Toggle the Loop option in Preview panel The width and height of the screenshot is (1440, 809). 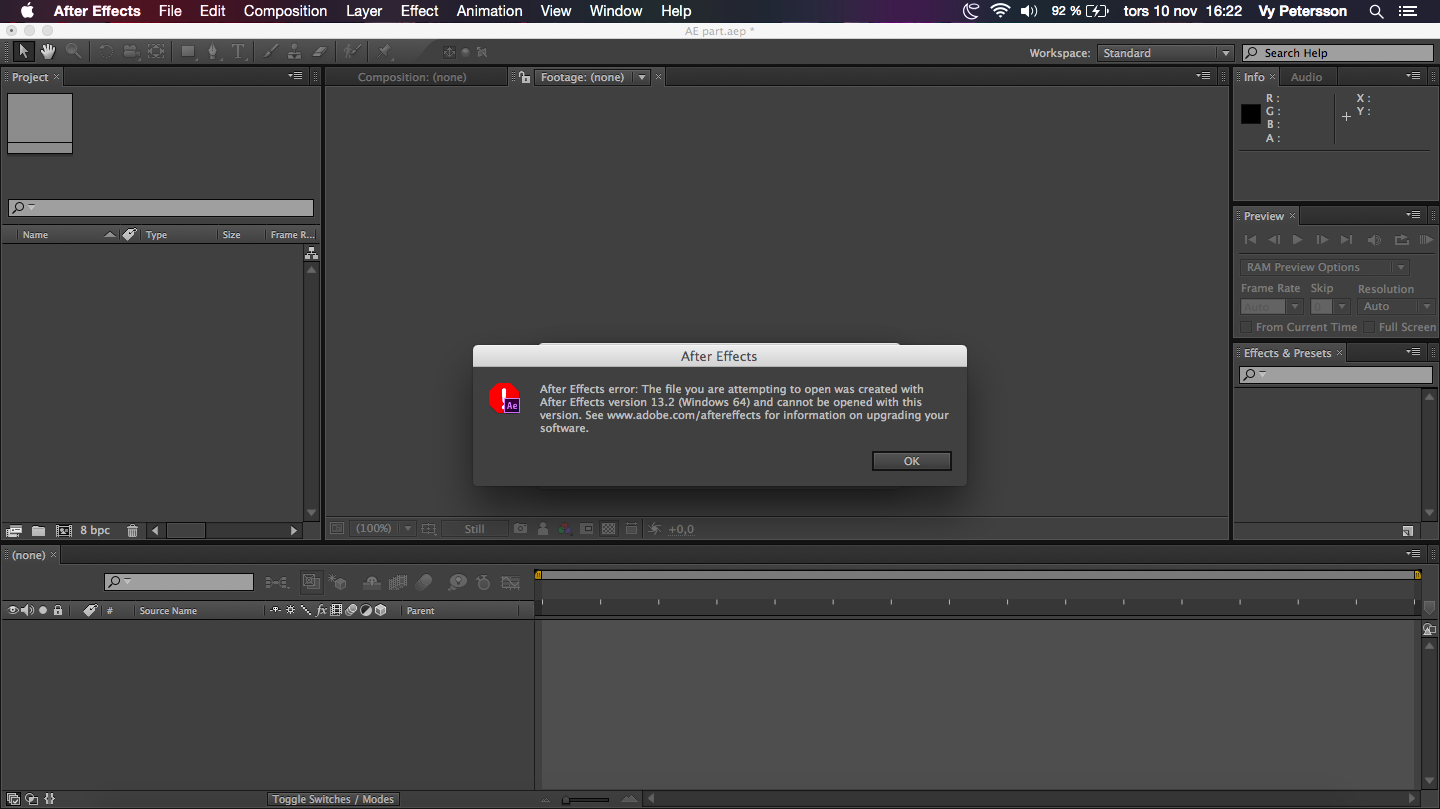pos(1401,240)
